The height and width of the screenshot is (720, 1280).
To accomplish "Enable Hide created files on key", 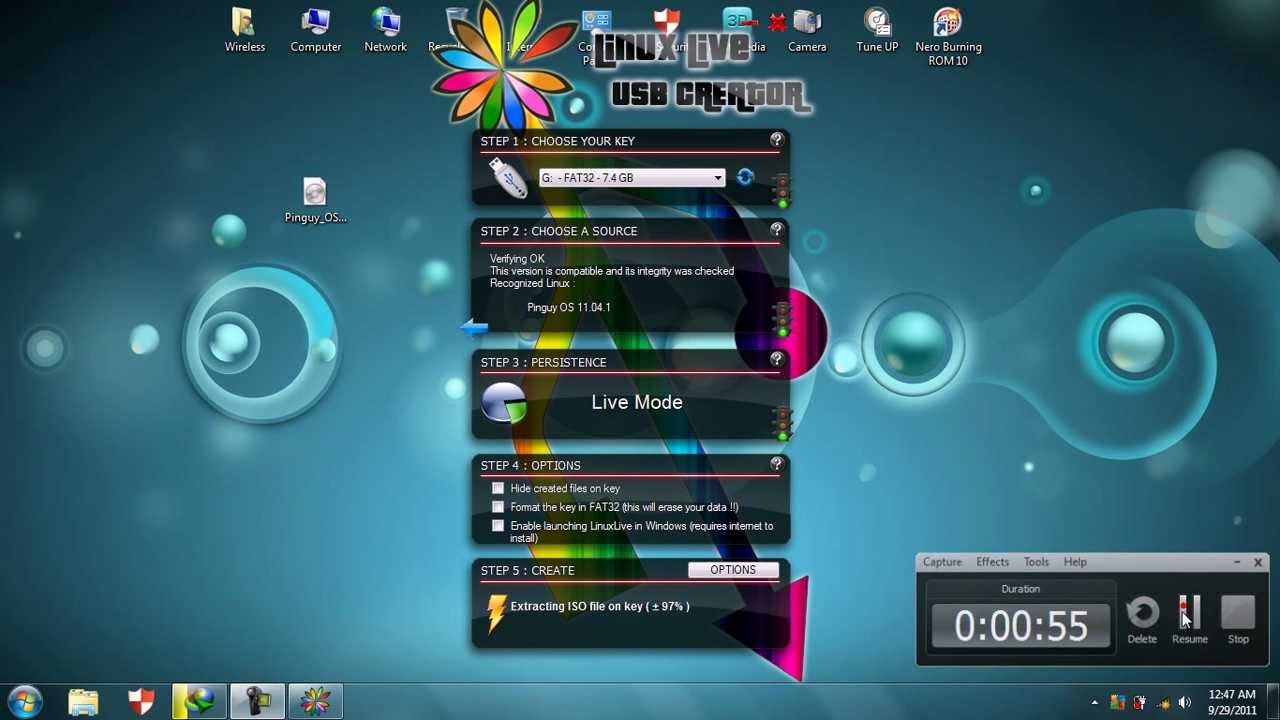I will click(498, 488).
